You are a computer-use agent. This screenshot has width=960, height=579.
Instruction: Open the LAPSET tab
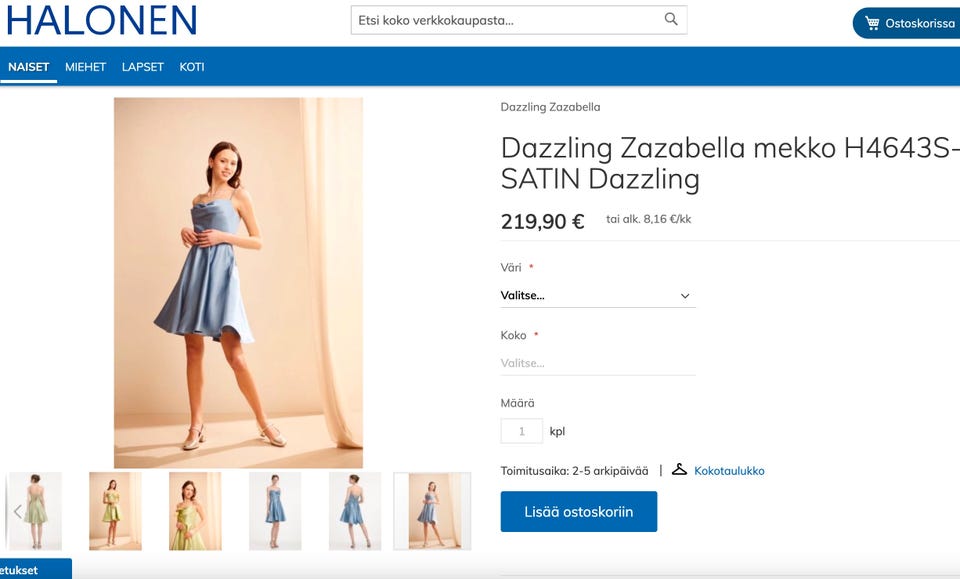(x=143, y=67)
